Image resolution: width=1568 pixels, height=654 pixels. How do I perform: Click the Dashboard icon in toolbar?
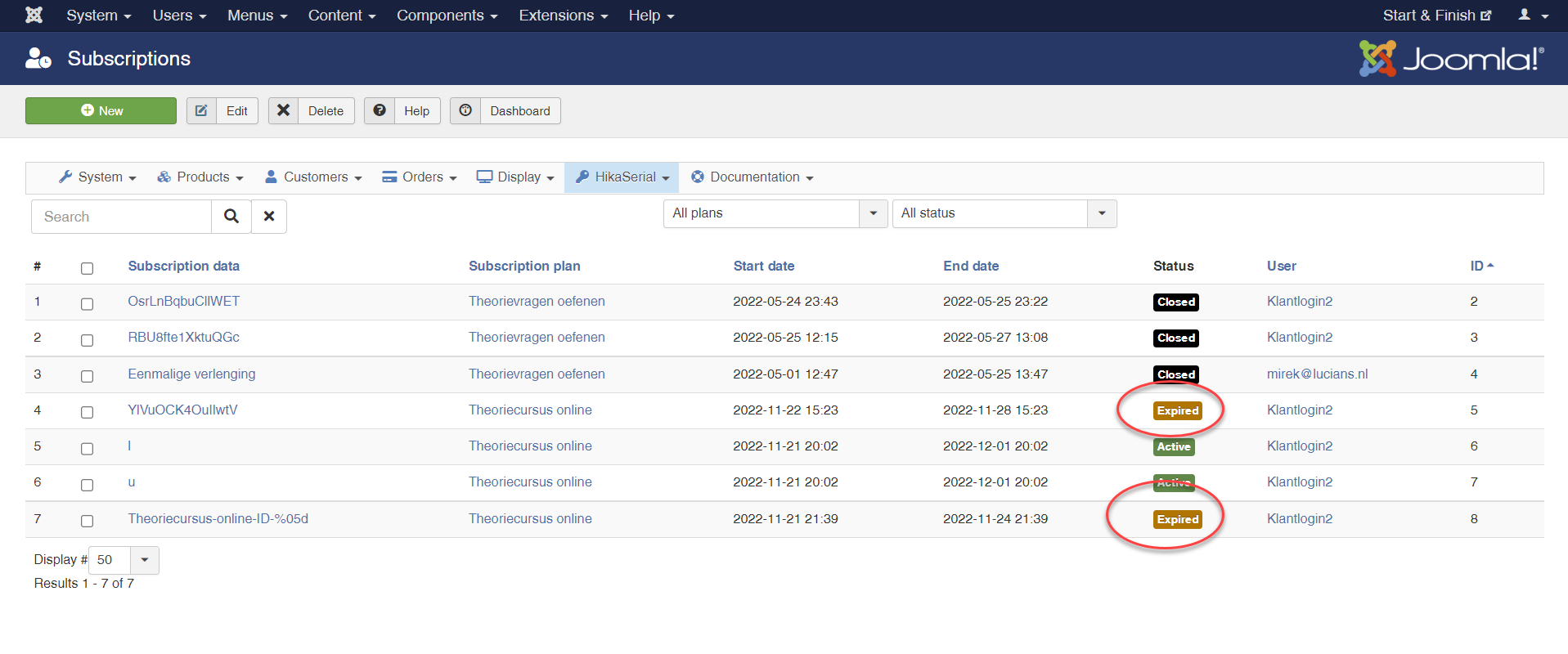465,110
